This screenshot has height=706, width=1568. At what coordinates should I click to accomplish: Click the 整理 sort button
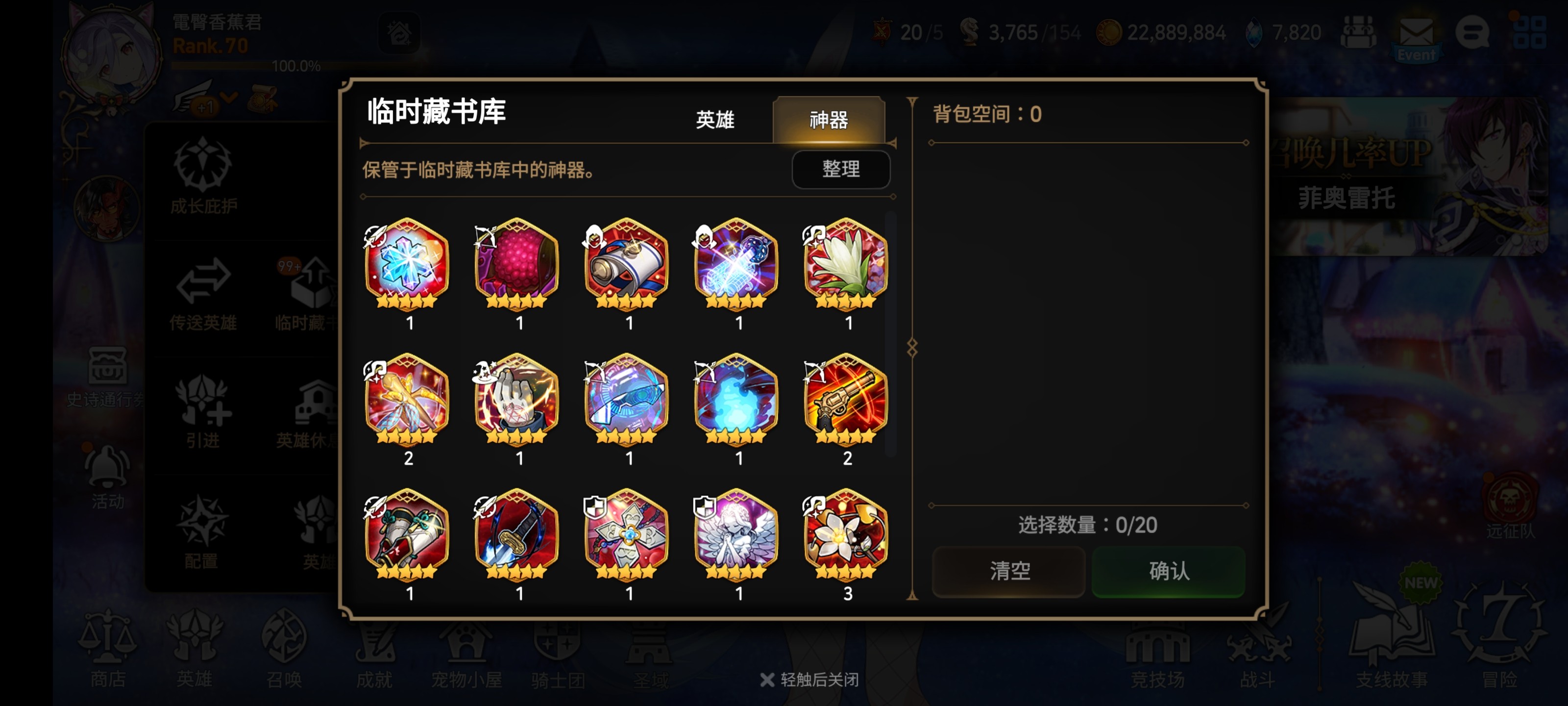841,169
